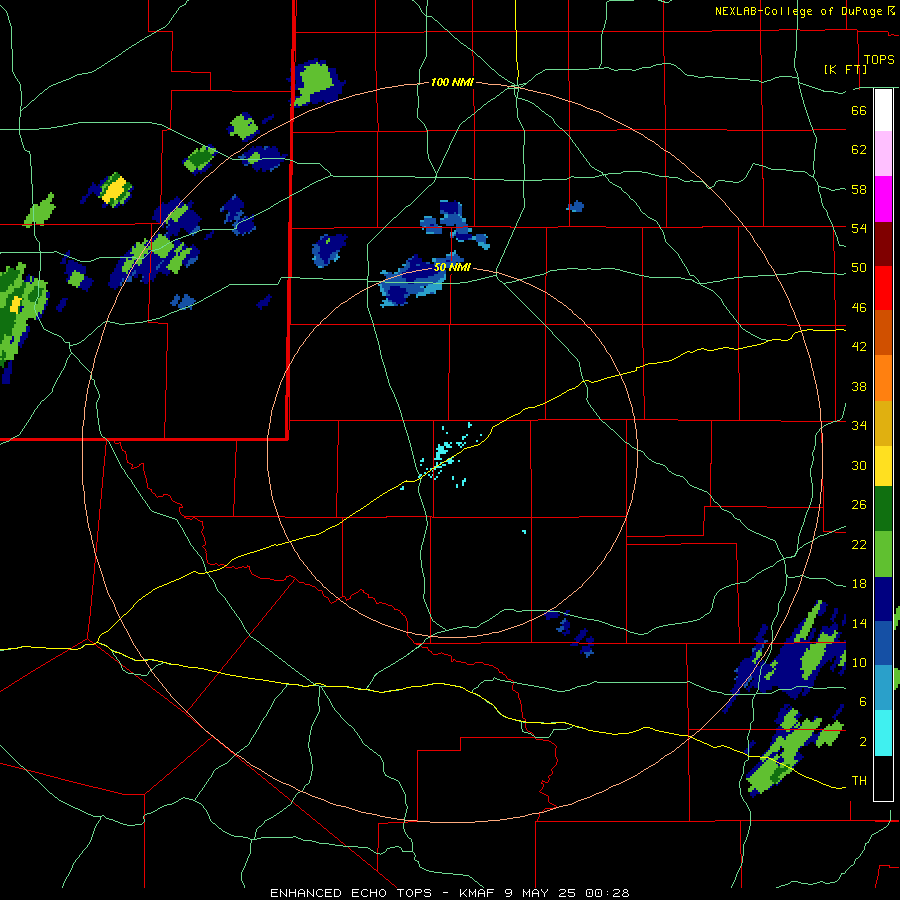
Task: Click the black TH swatch at the bottom of the scale
Action: pyautogui.click(x=883, y=778)
